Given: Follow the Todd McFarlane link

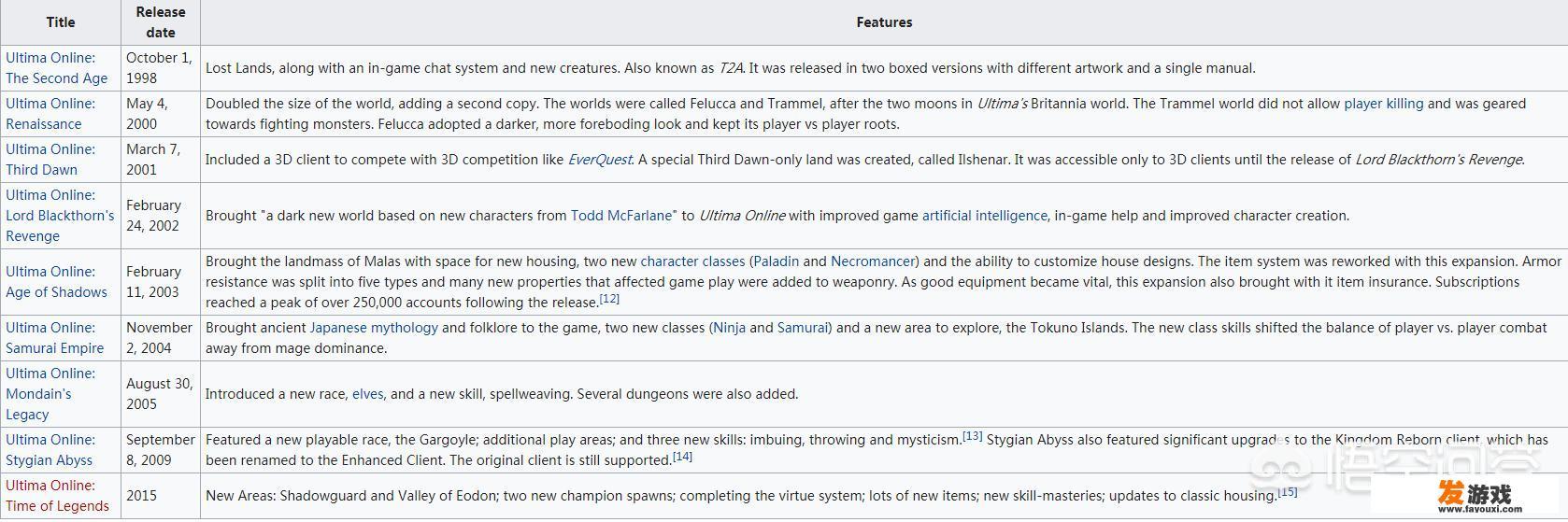Looking at the screenshot, I should click(621, 216).
